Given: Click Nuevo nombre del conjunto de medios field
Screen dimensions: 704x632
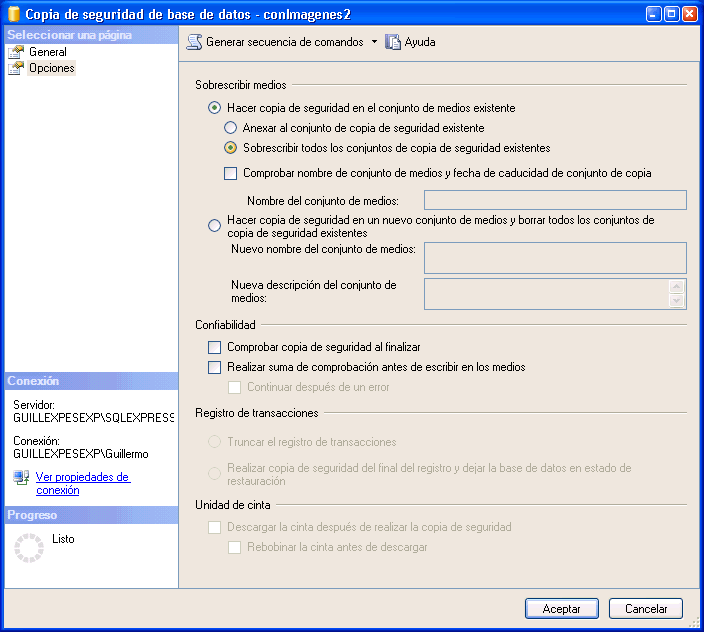Looking at the screenshot, I should tap(555, 258).
